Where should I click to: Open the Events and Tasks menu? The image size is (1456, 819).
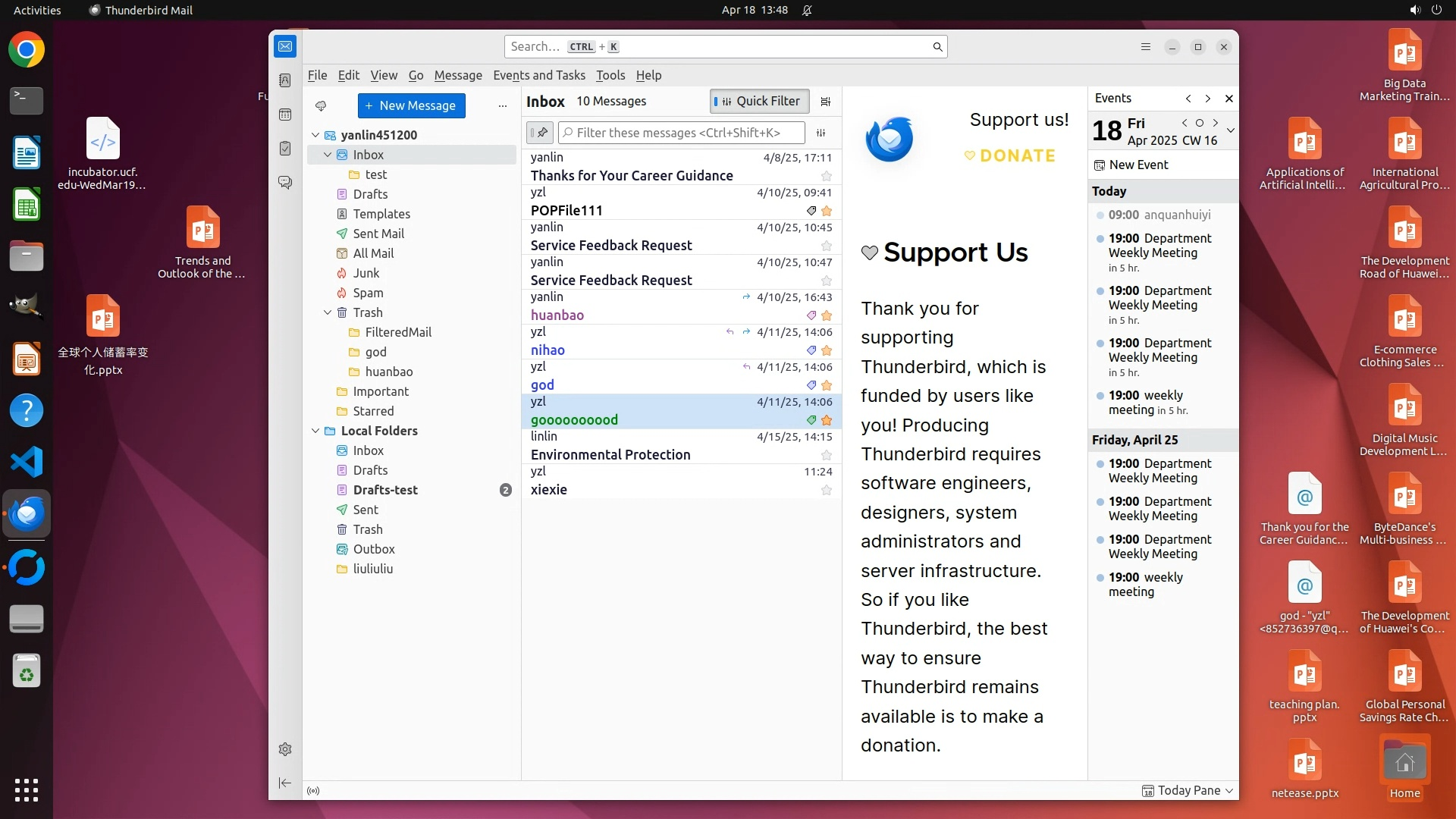point(538,75)
